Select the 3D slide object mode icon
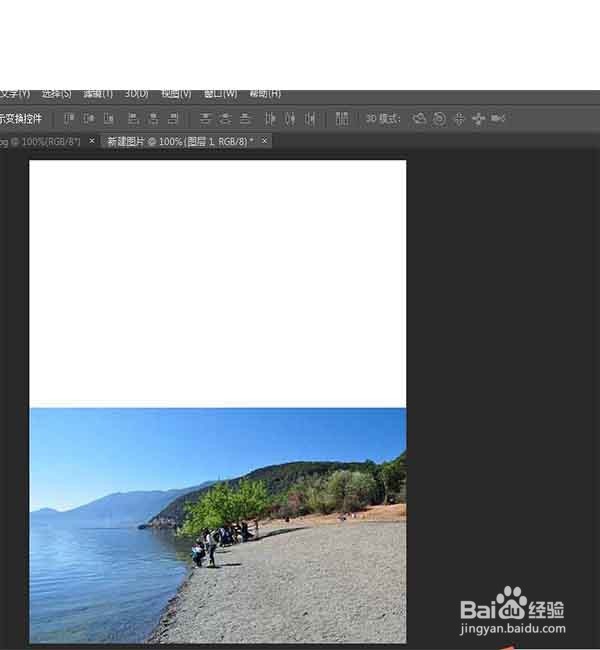The width and height of the screenshot is (600, 650). coord(479,119)
